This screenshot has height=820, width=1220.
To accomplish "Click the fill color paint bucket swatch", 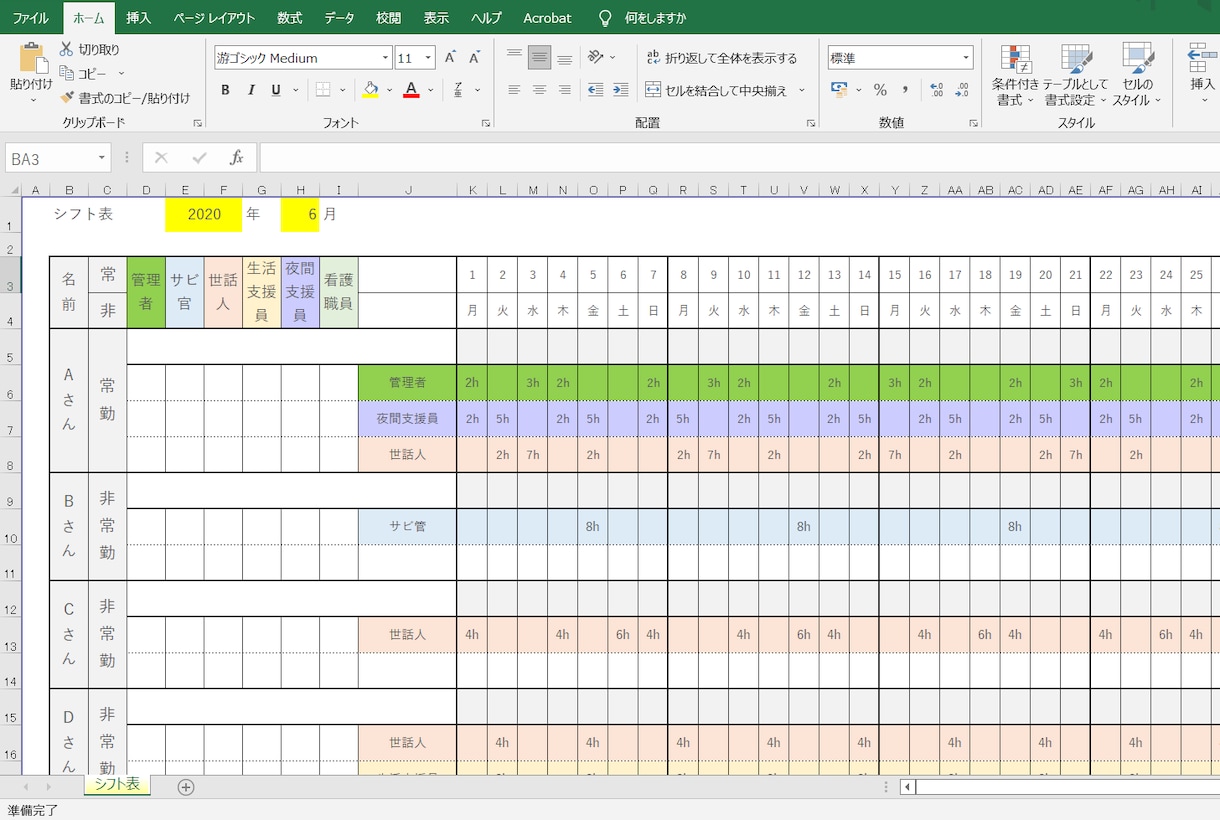I will point(371,90).
